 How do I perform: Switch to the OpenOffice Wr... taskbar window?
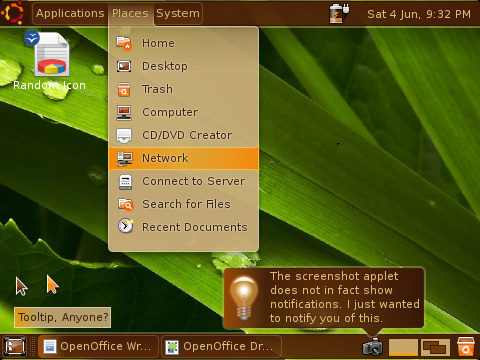pyautogui.click(x=98, y=347)
